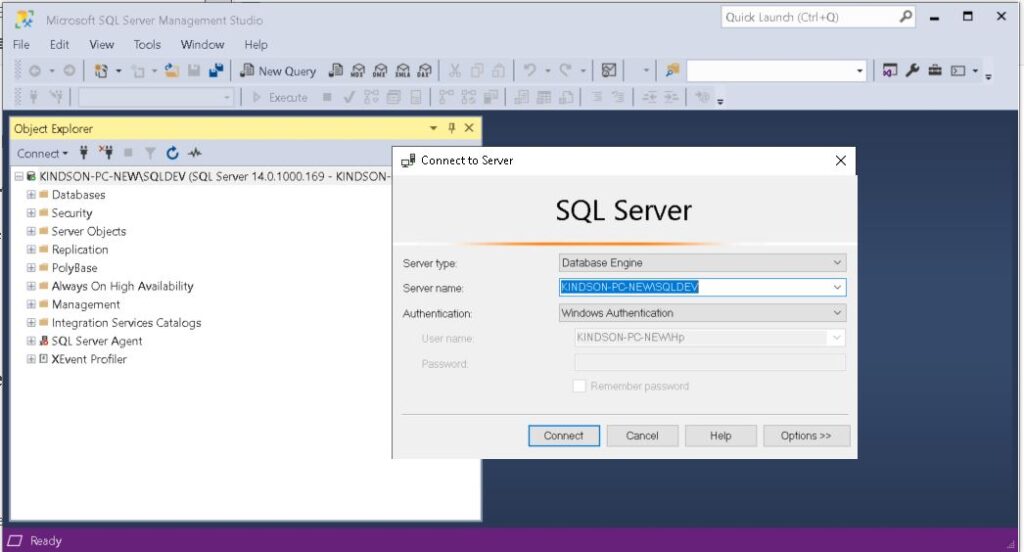
Task: Open the Tools menu
Action: (x=147, y=45)
